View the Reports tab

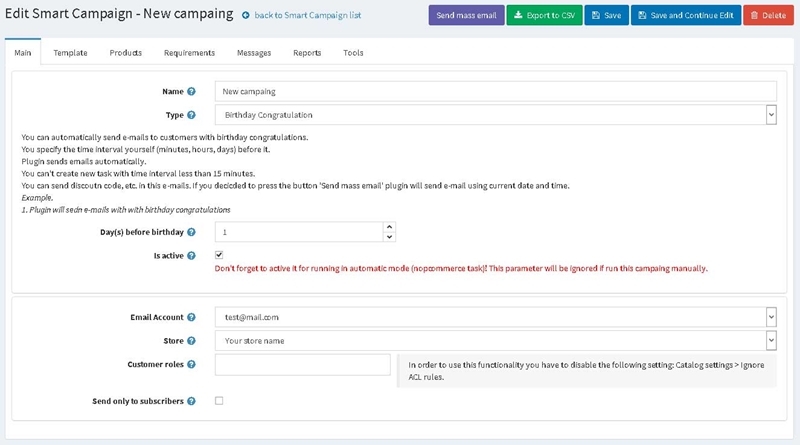tap(307, 53)
